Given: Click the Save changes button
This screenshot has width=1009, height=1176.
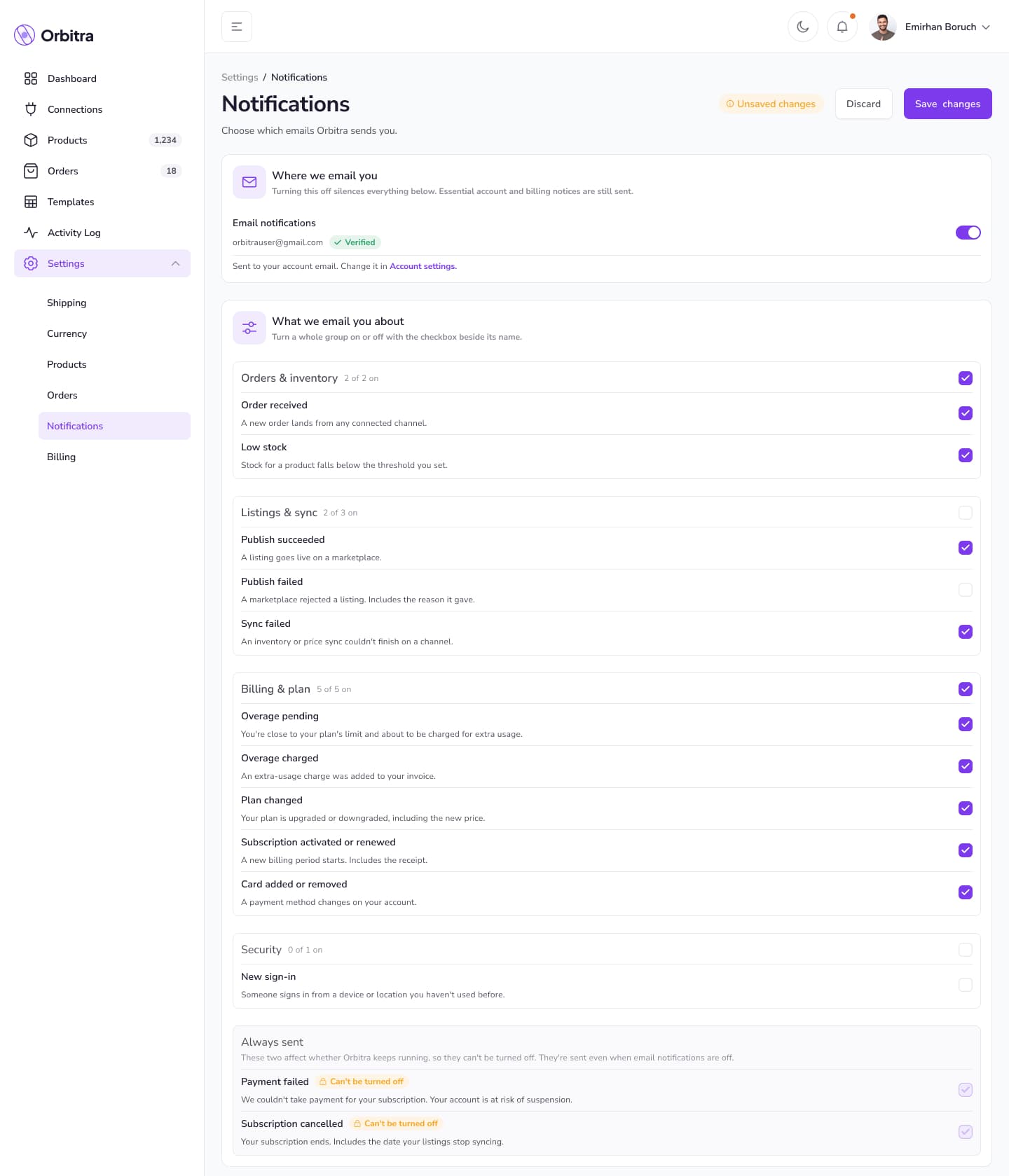Looking at the screenshot, I should (x=947, y=104).
